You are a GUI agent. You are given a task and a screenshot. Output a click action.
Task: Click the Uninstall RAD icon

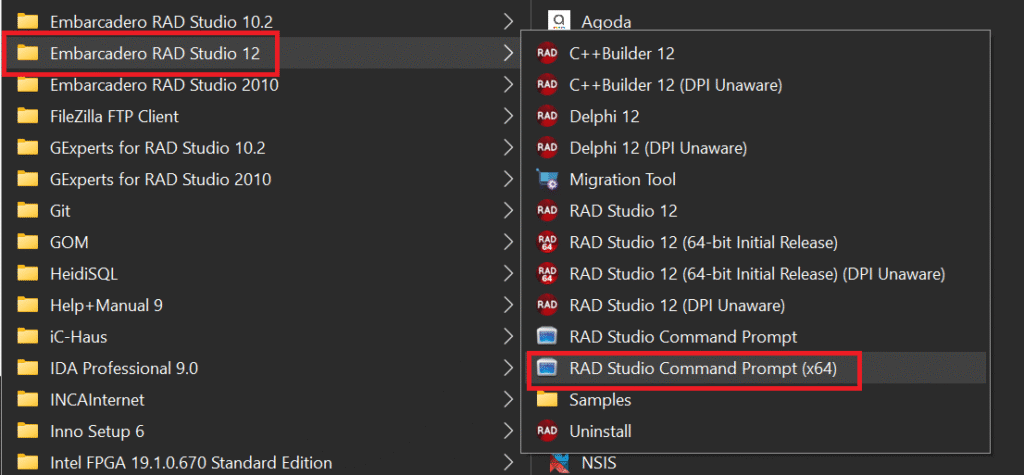coord(547,432)
